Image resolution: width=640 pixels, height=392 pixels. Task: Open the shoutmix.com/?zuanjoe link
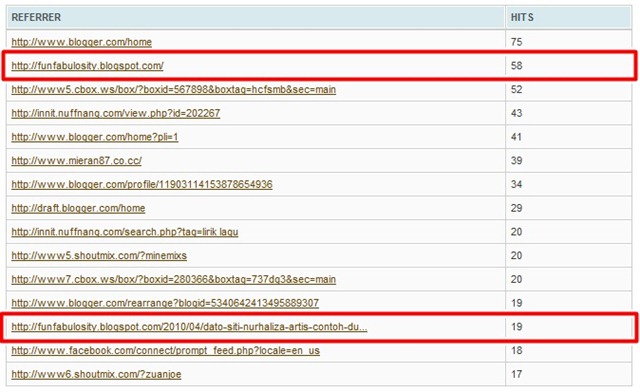(96, 374)
